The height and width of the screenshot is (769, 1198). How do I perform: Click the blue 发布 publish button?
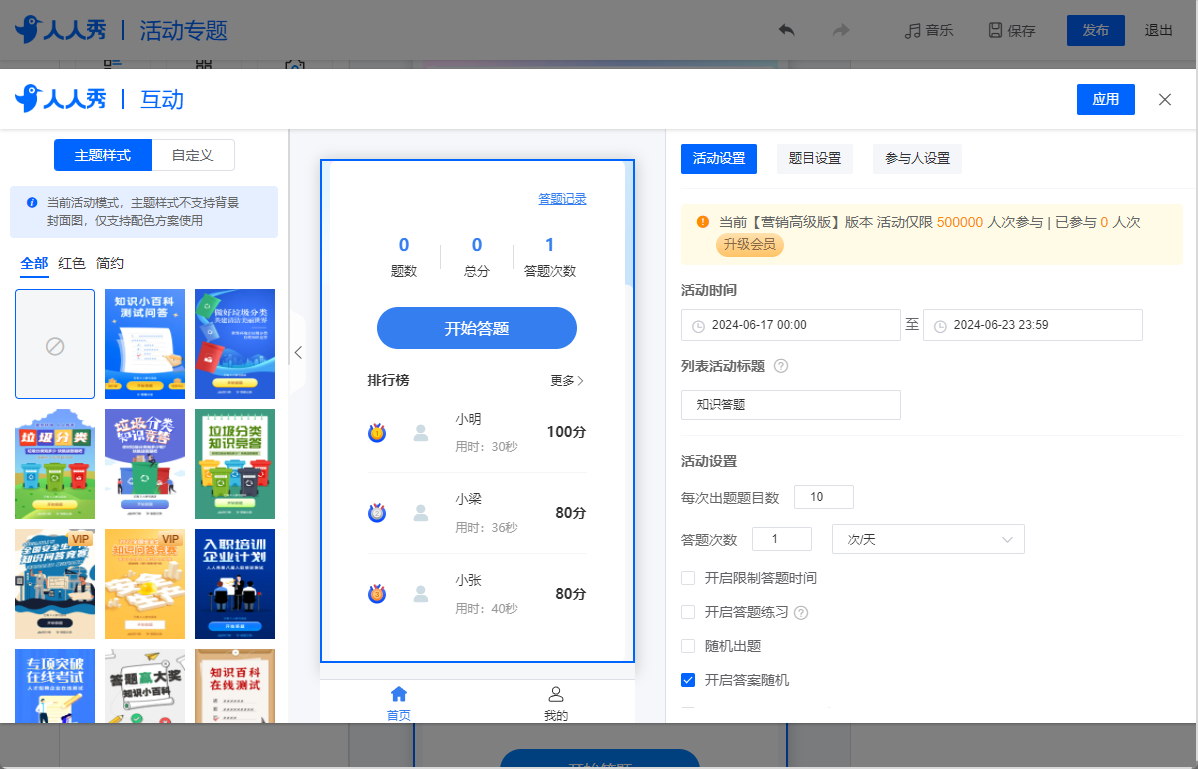click(1096, 30)
